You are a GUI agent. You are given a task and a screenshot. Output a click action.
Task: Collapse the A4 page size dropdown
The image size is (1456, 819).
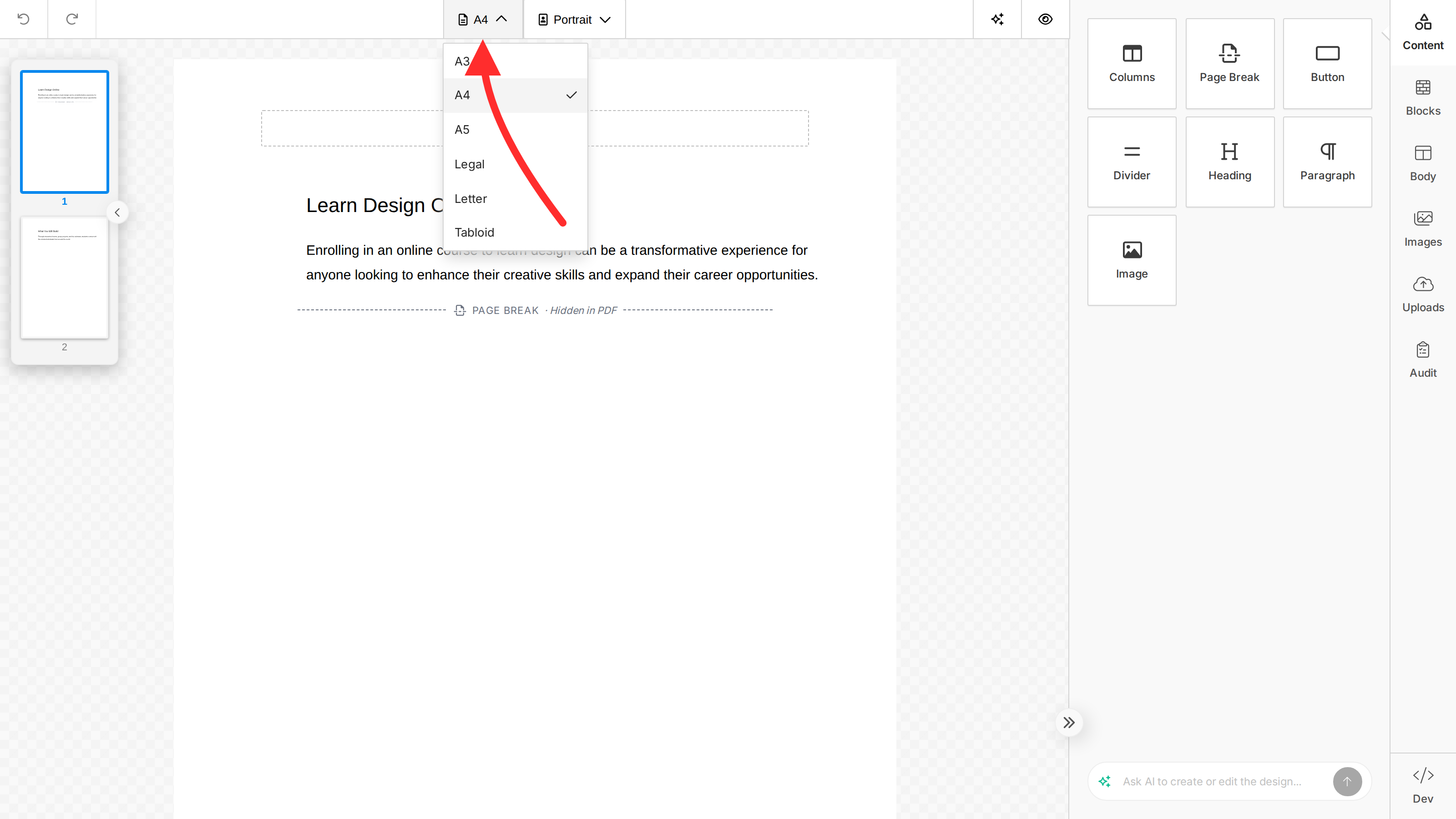click(483, 19)
